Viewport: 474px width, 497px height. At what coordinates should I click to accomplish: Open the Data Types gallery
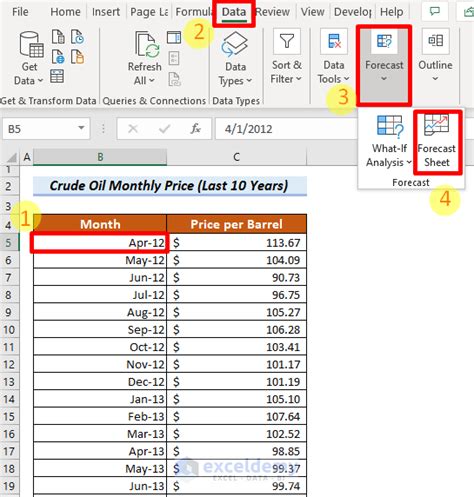pyautogui.click(x=235, y=59)
